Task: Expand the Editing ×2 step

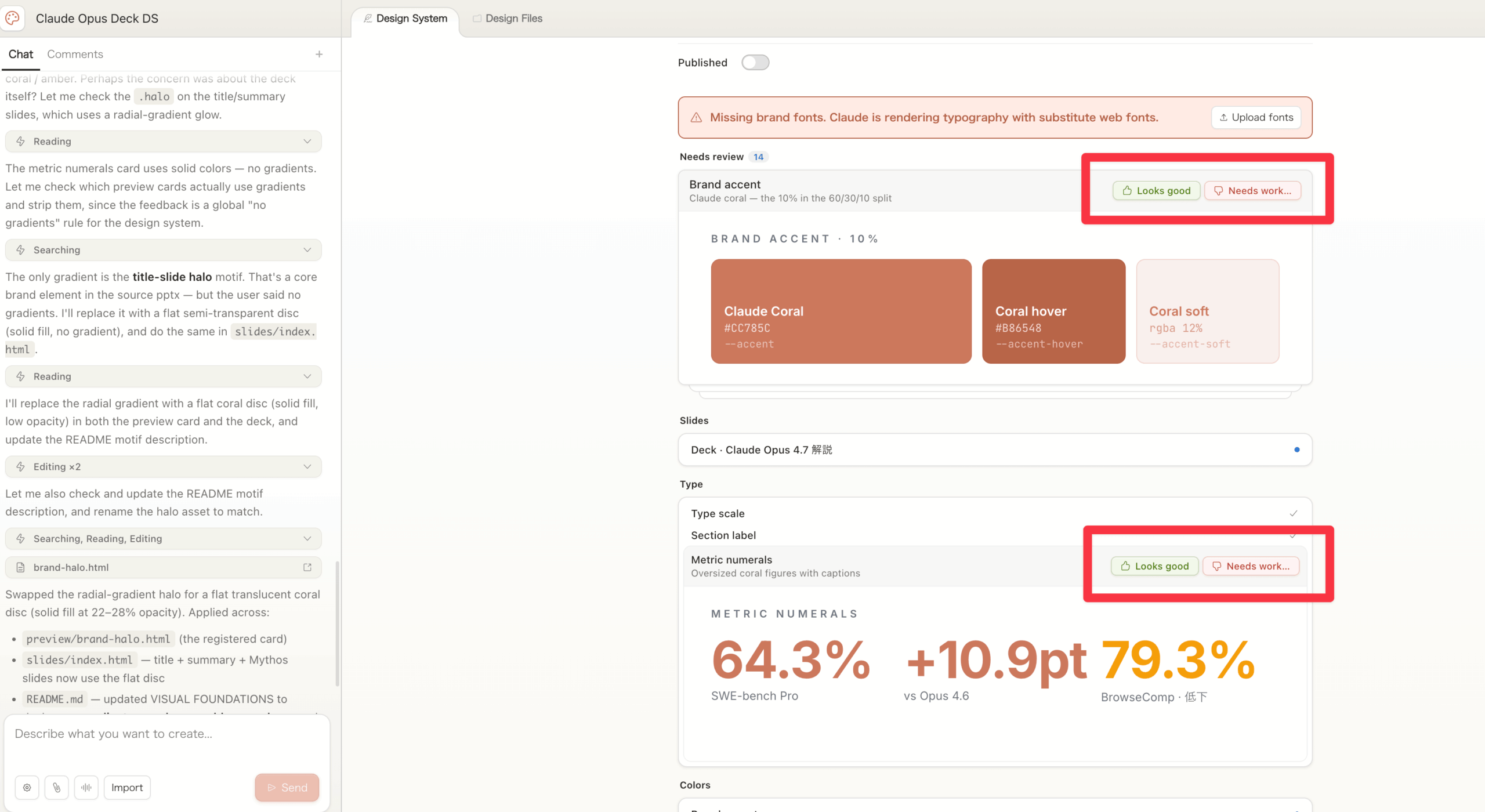Action: [307, 466]
